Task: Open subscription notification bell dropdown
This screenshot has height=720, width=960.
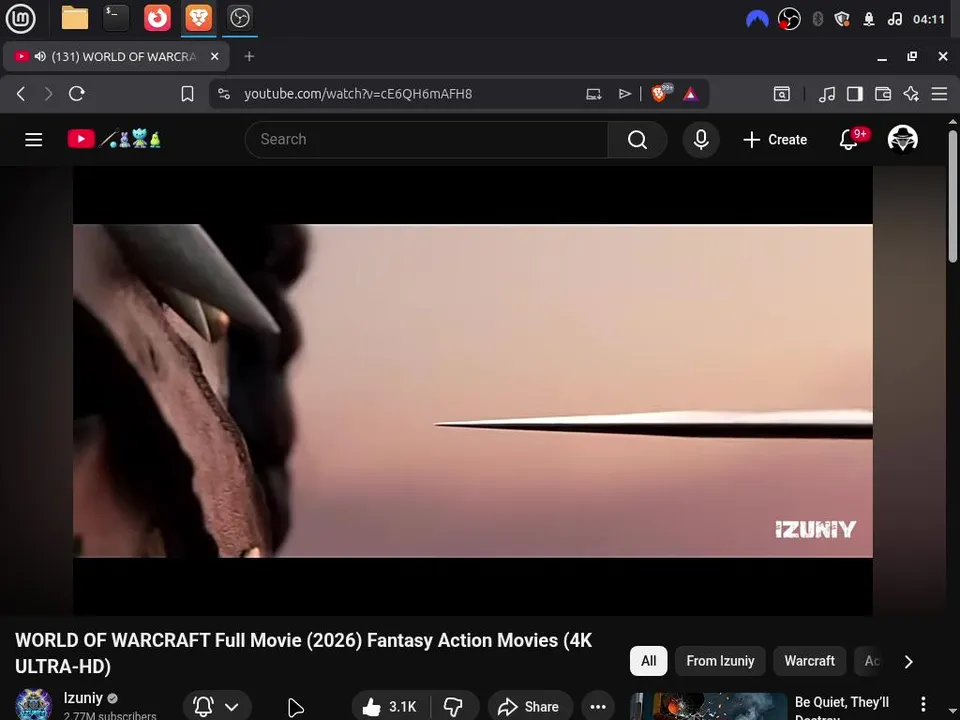Action: 217,707
